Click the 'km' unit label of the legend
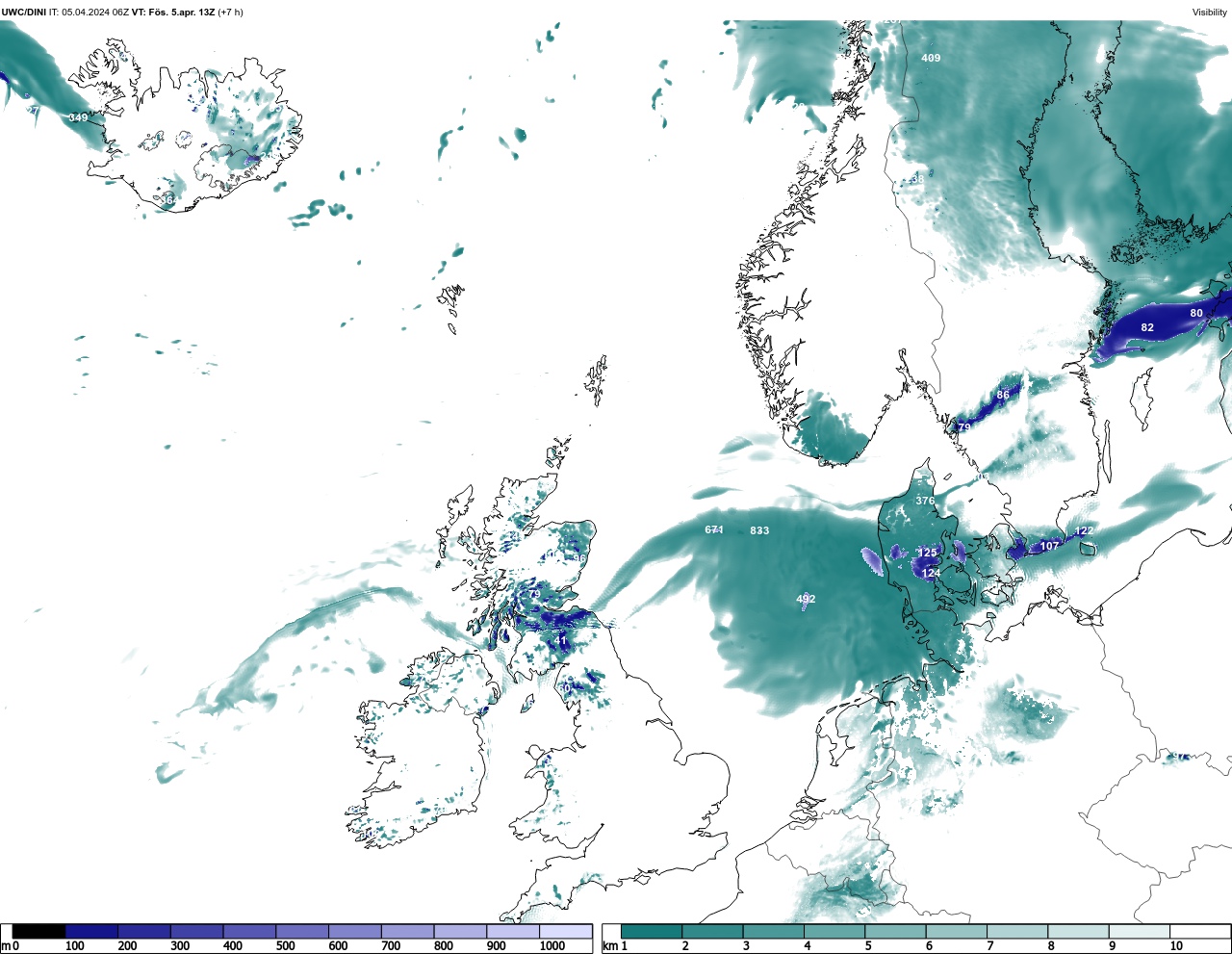Image resolution: width=1232 pixels, height=954 pixels. (609, 945)
